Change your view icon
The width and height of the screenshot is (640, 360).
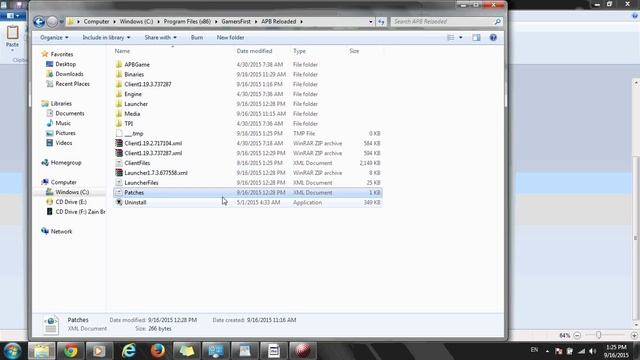[x=451, y=38]
